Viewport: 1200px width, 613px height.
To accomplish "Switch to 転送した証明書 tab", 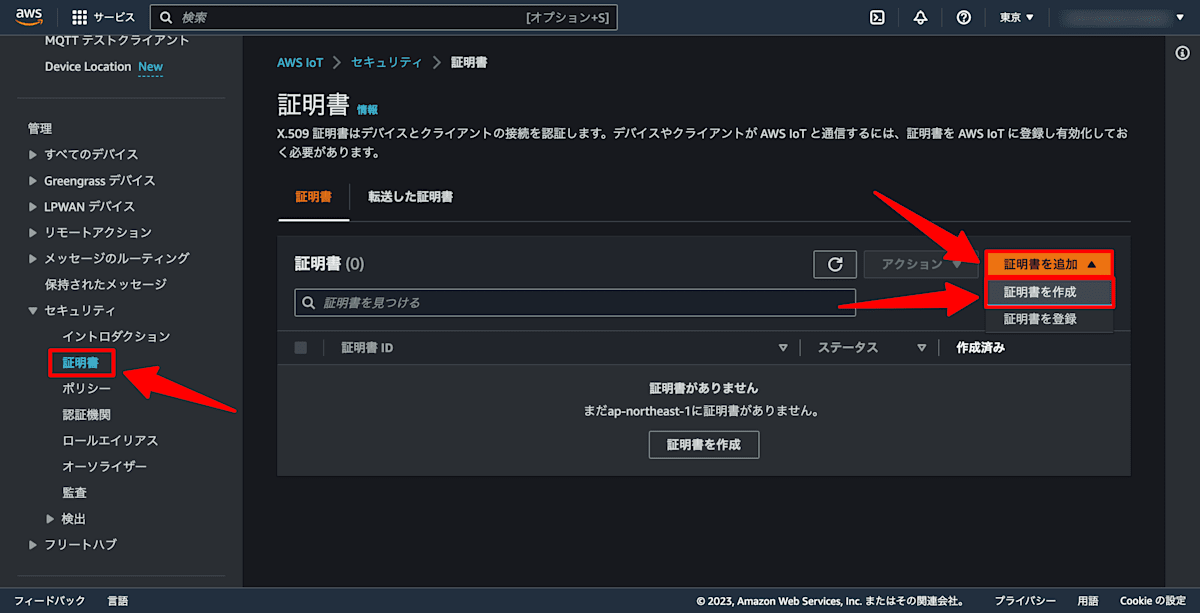I will click(410, 197).
